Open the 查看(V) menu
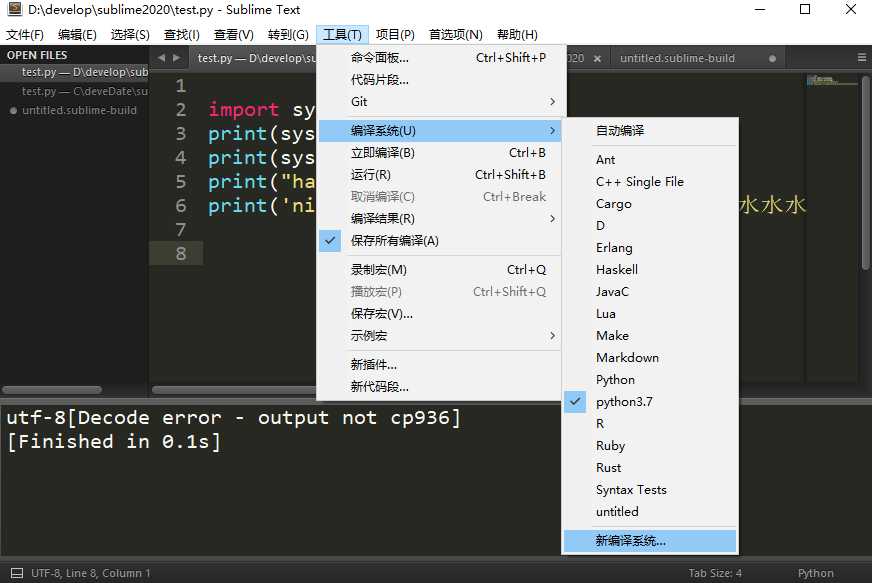872x583 pixels. pos(234,34)
